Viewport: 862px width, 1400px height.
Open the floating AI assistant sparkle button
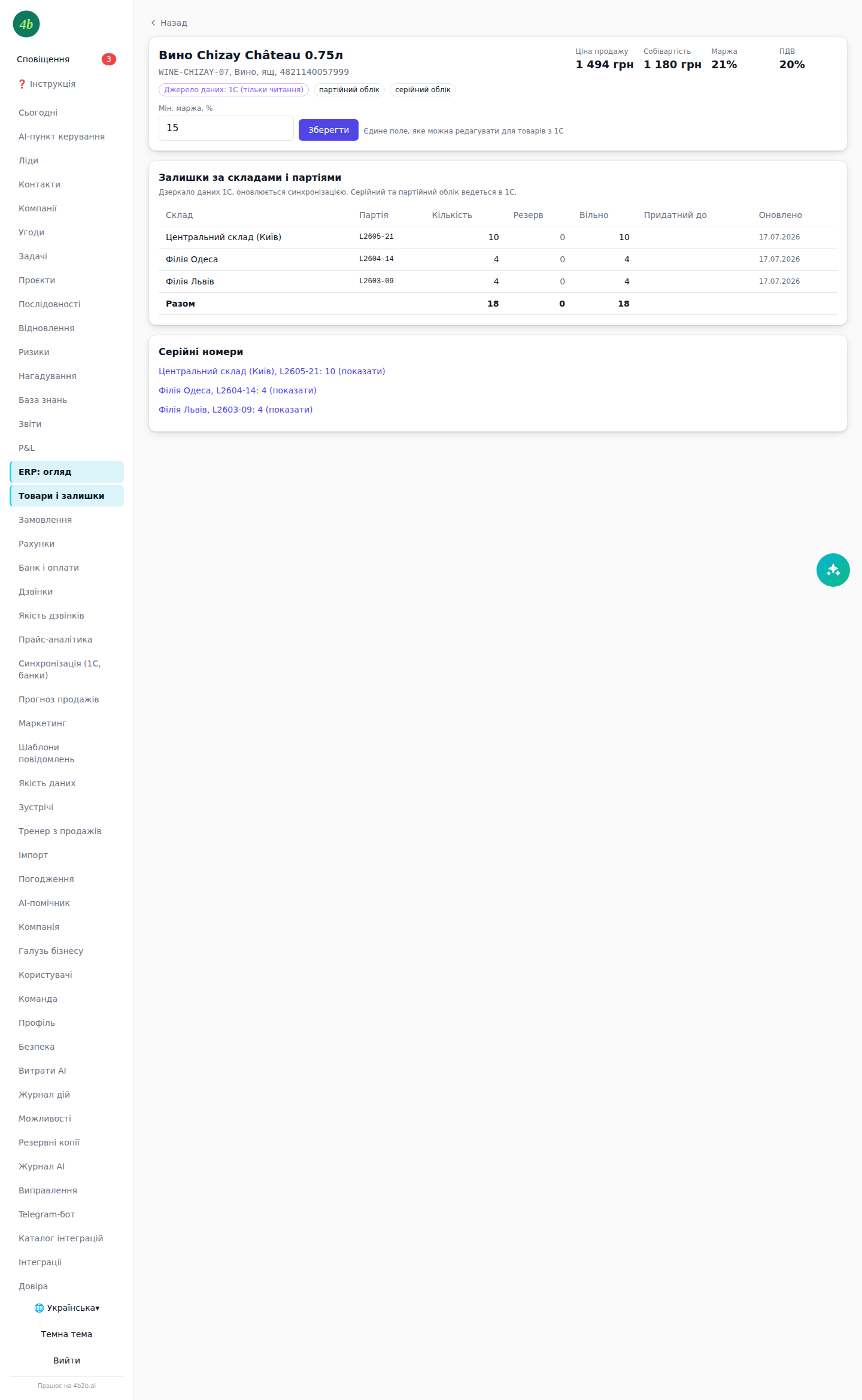coord(833,570)
